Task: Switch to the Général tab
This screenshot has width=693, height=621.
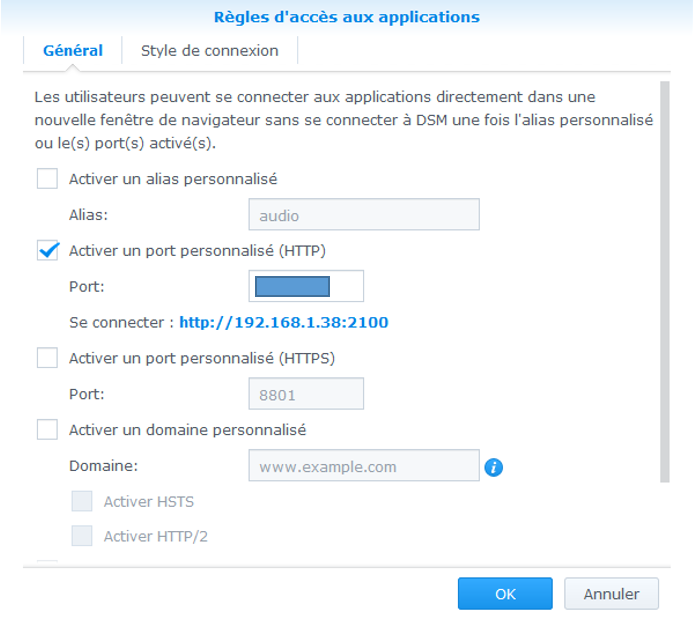Action: (x=73, y=51)
